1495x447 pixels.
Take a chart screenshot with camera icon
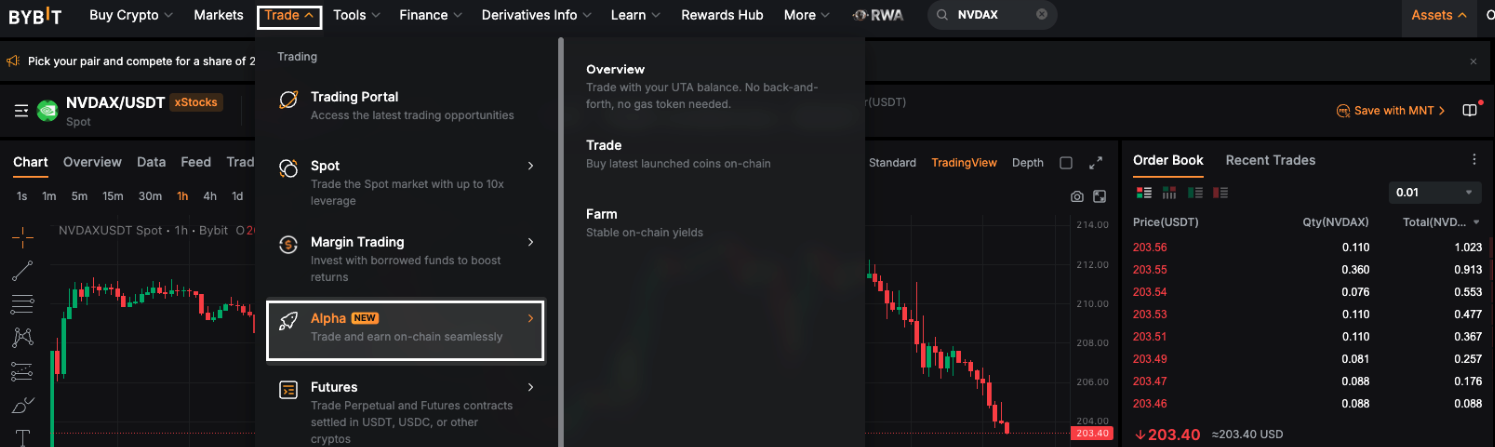click(x=1077, y=197)
